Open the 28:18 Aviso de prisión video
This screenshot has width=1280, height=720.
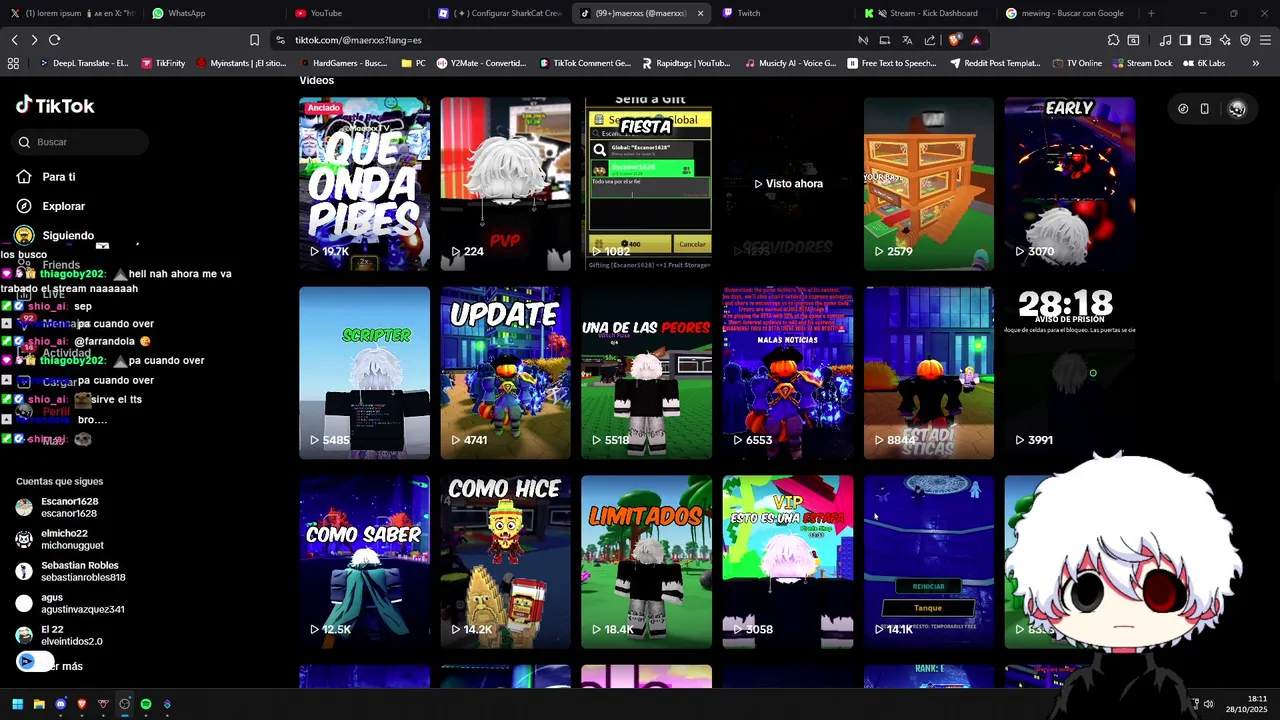[1070, 373]
